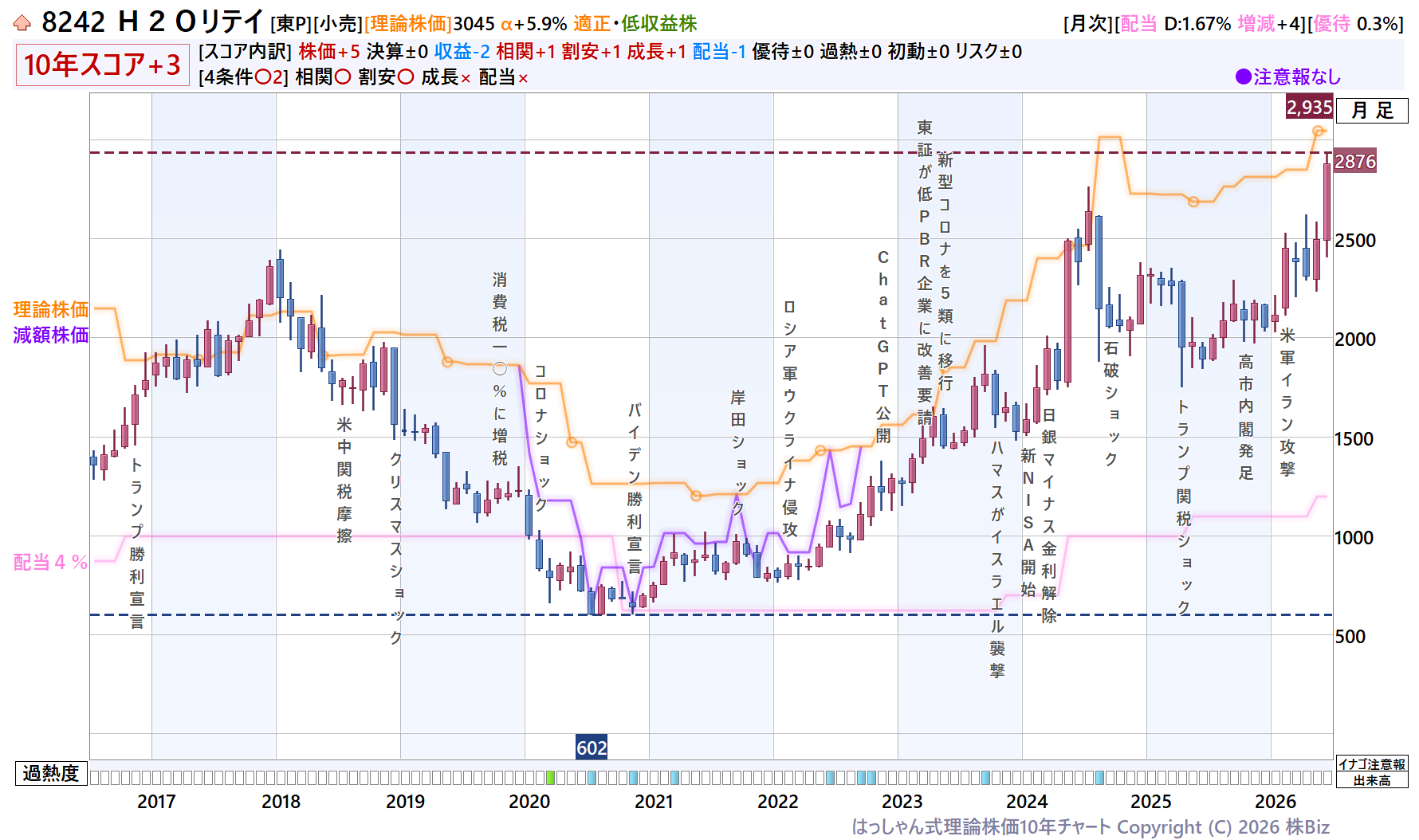Click the 増減+4 header label

click(1270, 24)
